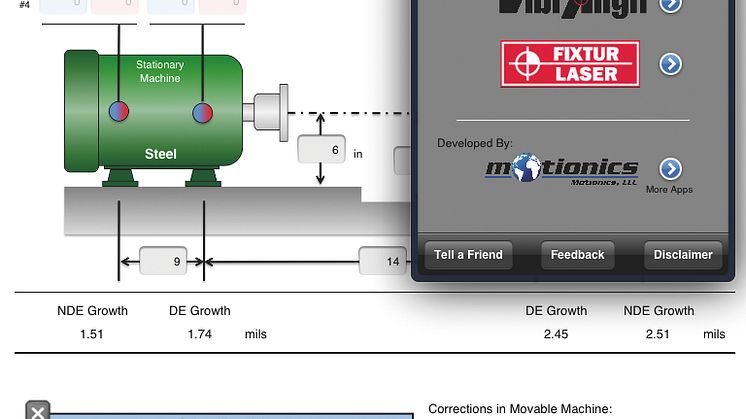
Task: Click the Stationary Machine label
Action: tap(160, 72)
